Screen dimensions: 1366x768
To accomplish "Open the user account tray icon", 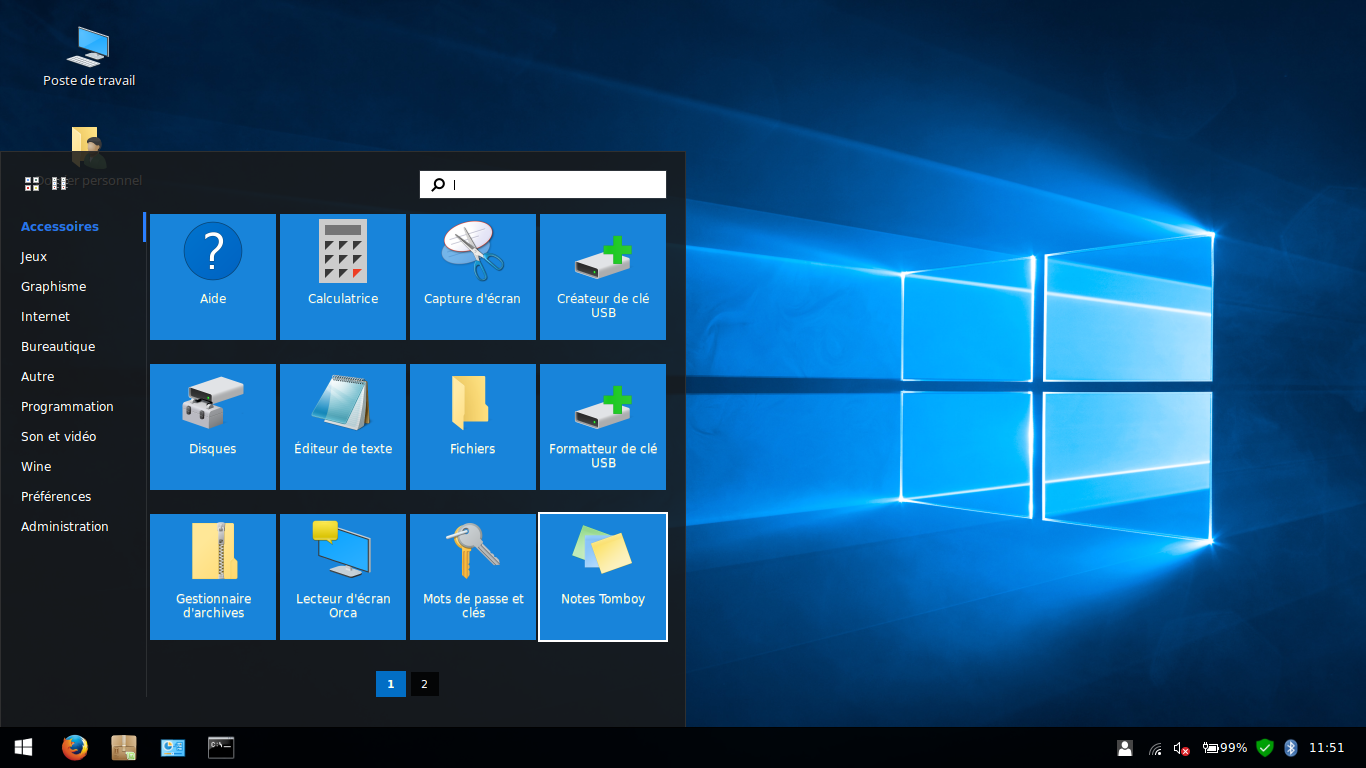I will (1125, 747).
